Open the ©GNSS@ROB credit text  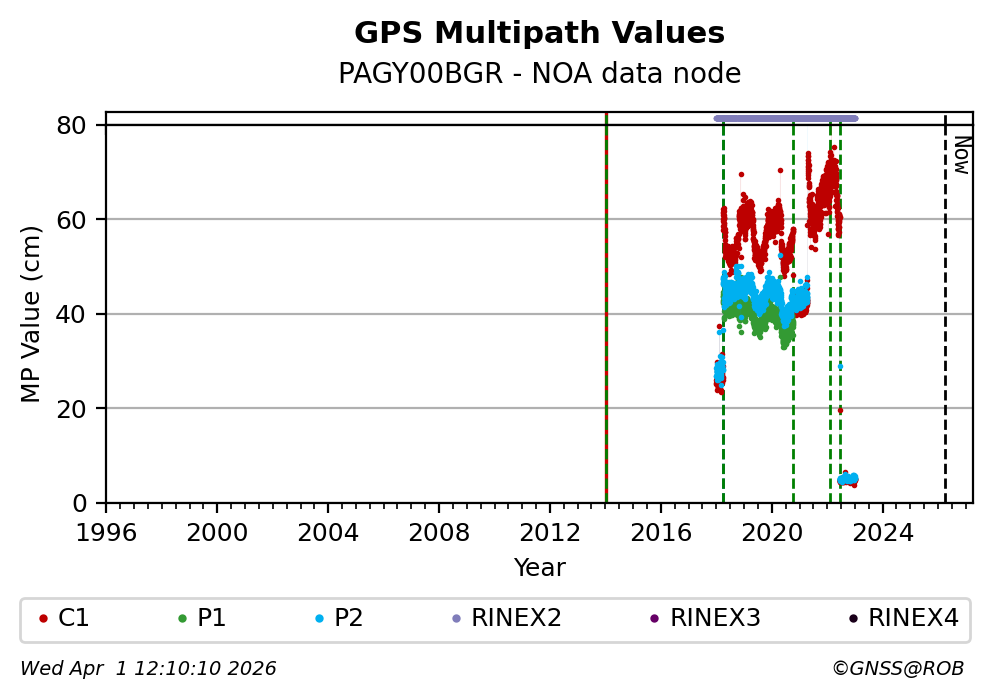point(897,668)
